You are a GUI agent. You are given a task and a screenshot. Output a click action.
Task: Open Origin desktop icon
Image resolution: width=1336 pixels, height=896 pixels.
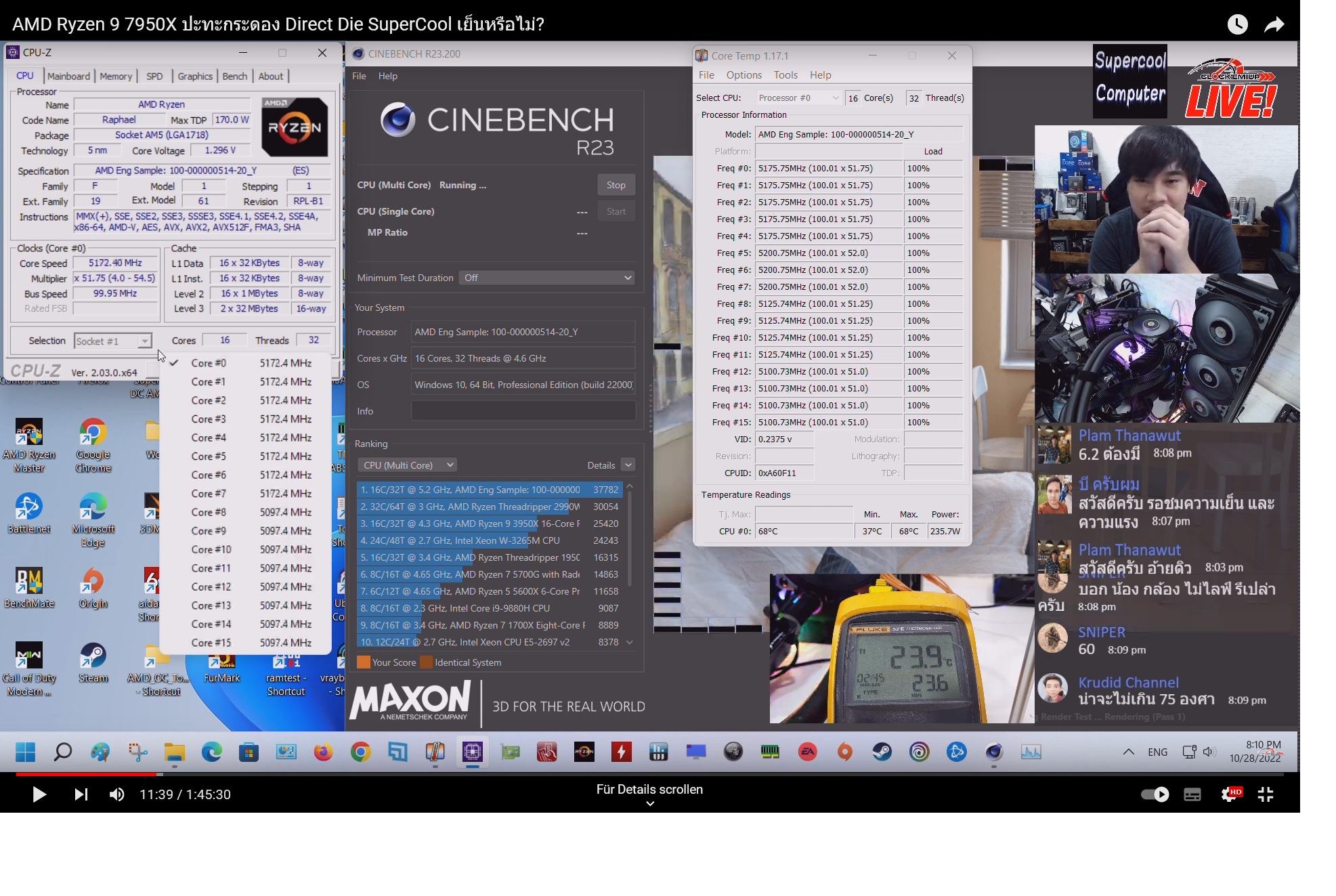[x=93, y=588]
